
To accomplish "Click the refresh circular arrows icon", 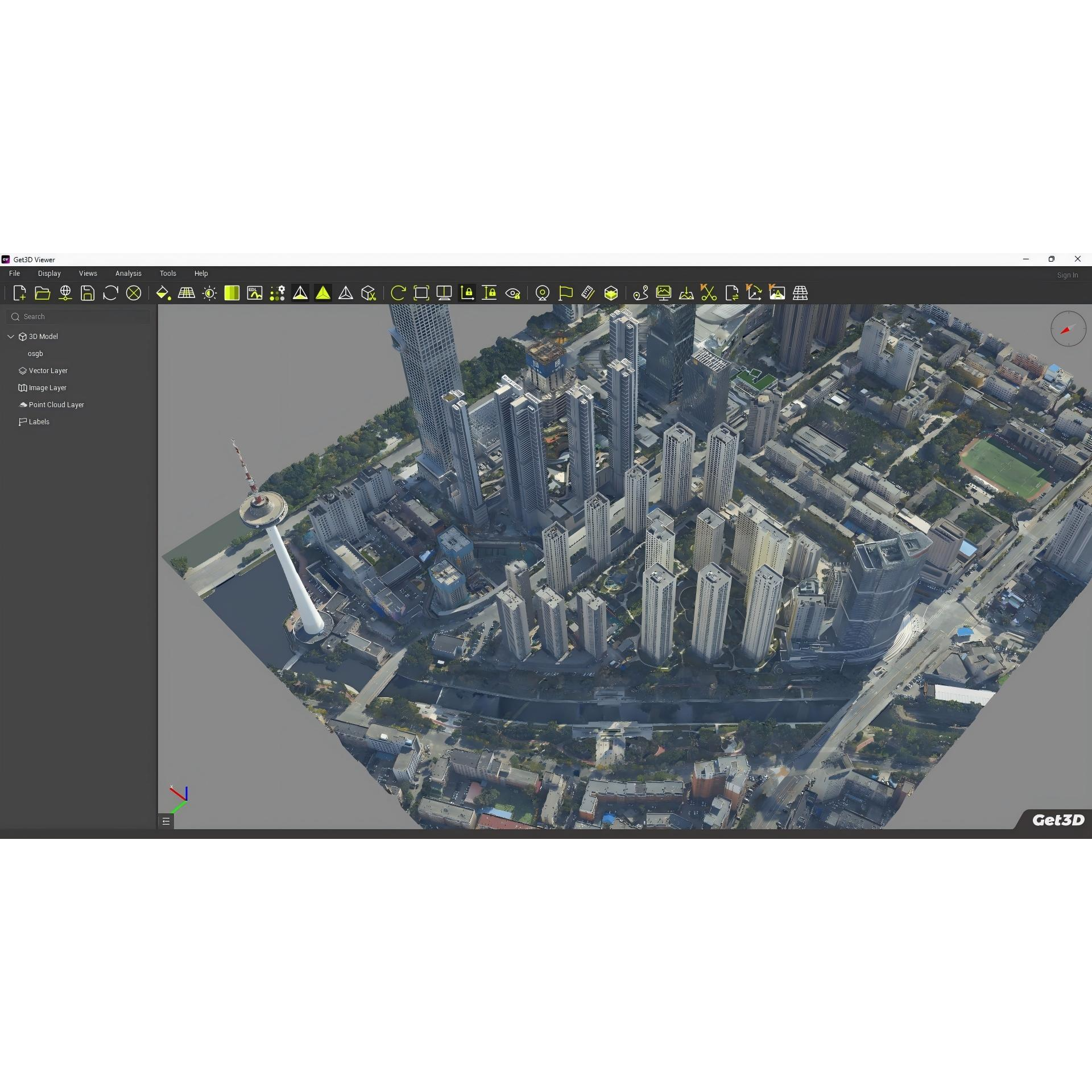I will point(110,293).
